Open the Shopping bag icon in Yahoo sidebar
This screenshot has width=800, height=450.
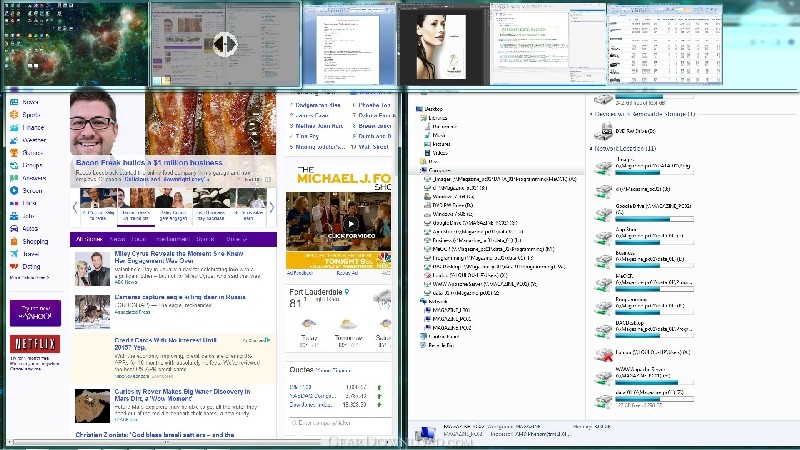(x=14, y=241)
